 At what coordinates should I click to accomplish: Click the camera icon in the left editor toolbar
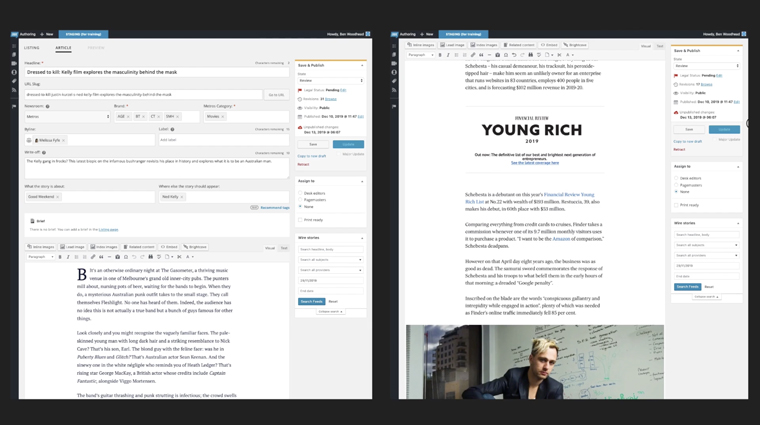click(x=118, y=257)
